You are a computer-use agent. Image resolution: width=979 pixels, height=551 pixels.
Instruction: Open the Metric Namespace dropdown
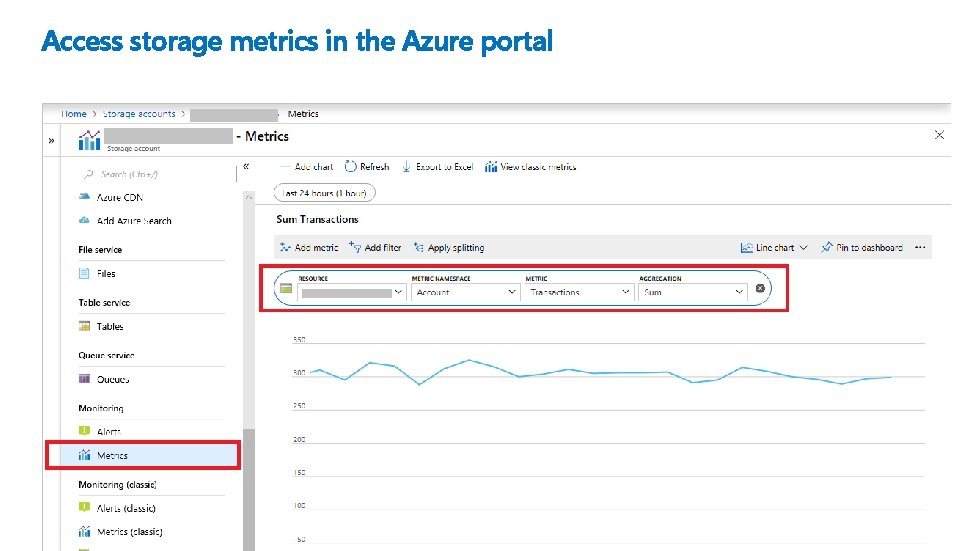tap(465, 292)
